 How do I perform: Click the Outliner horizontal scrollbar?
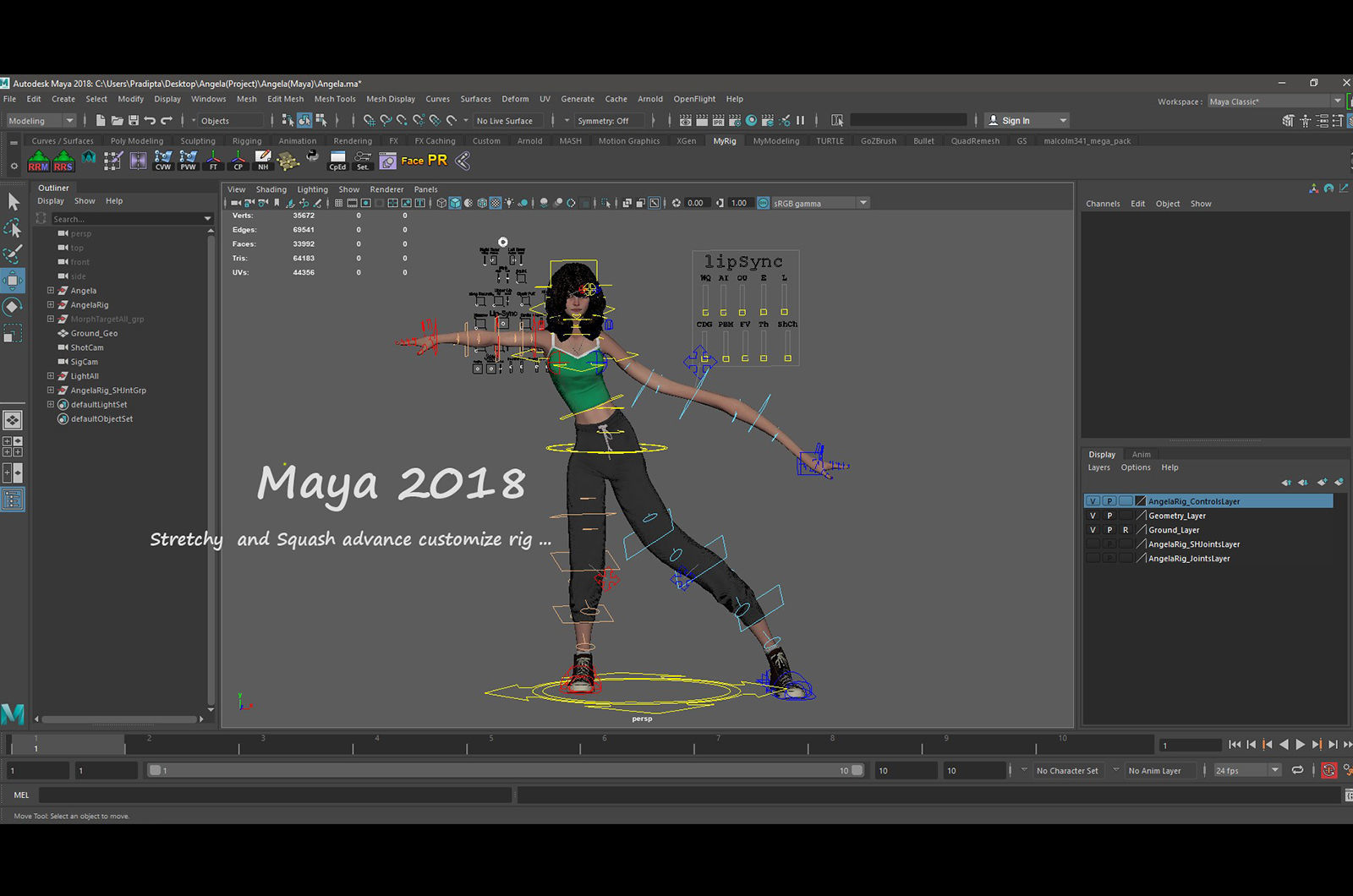[118, 719]
